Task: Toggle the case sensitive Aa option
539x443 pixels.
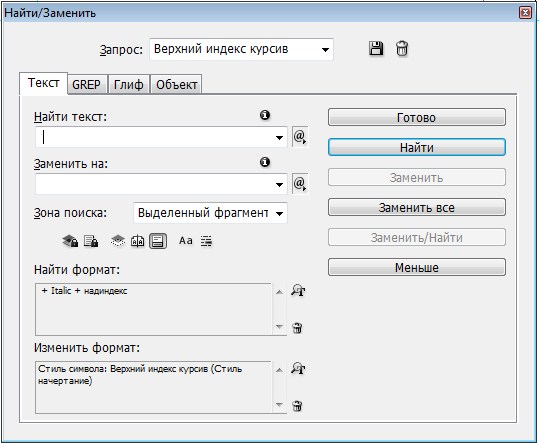Action: [186, 241]
